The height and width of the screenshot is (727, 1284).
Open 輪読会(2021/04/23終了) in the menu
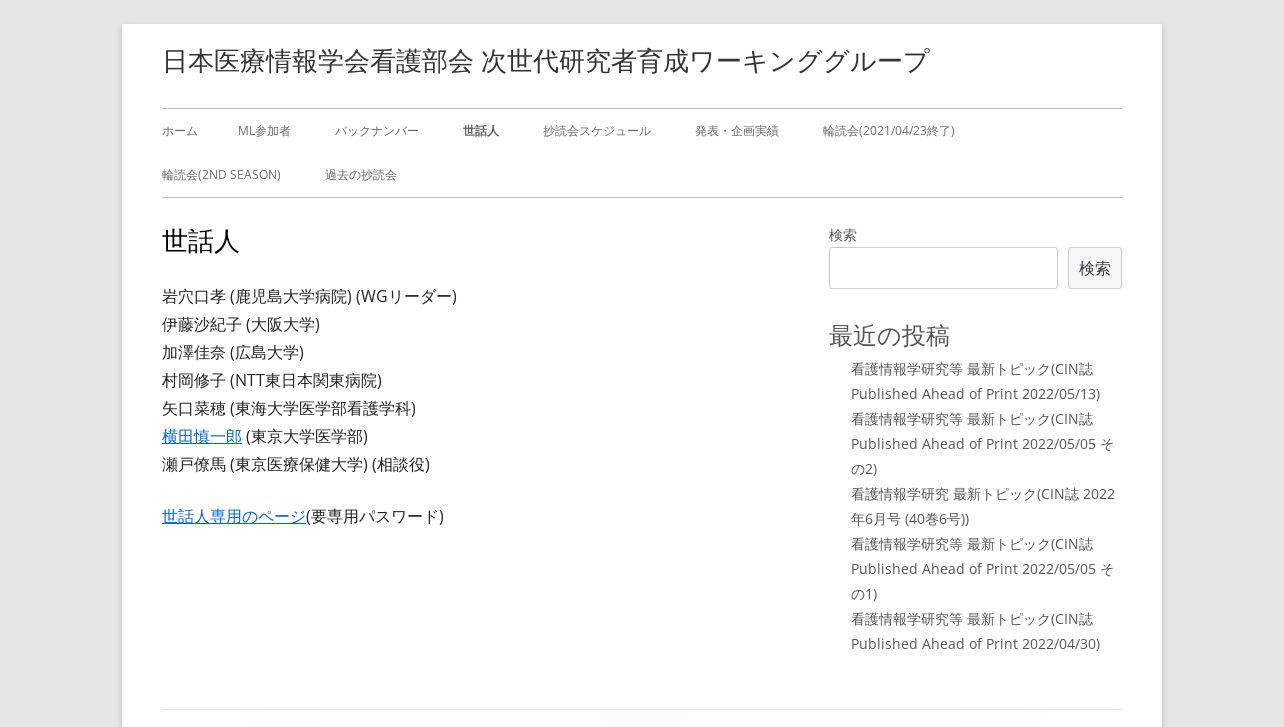point(889,131)
